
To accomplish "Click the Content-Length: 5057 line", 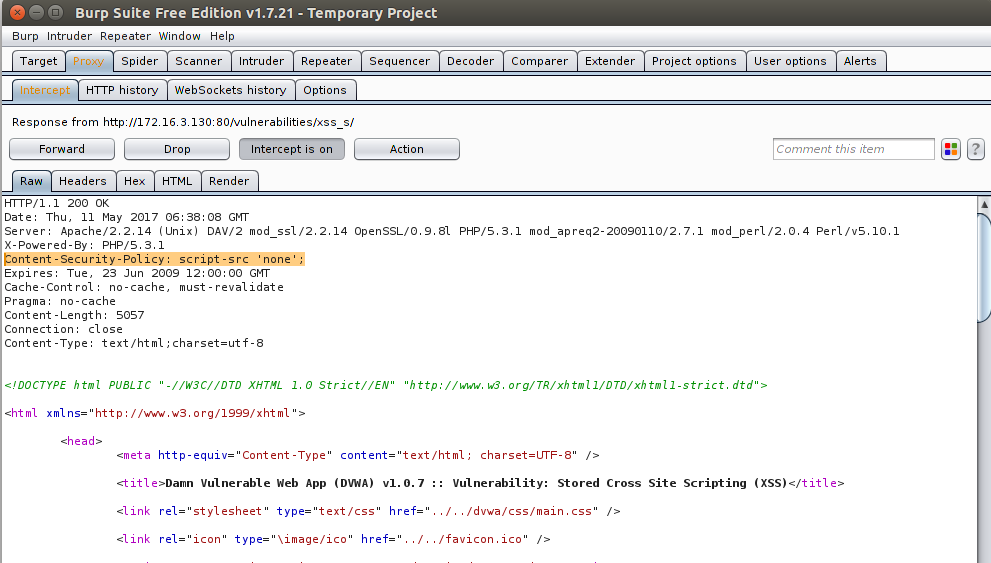I will click(x=74, y=315).
